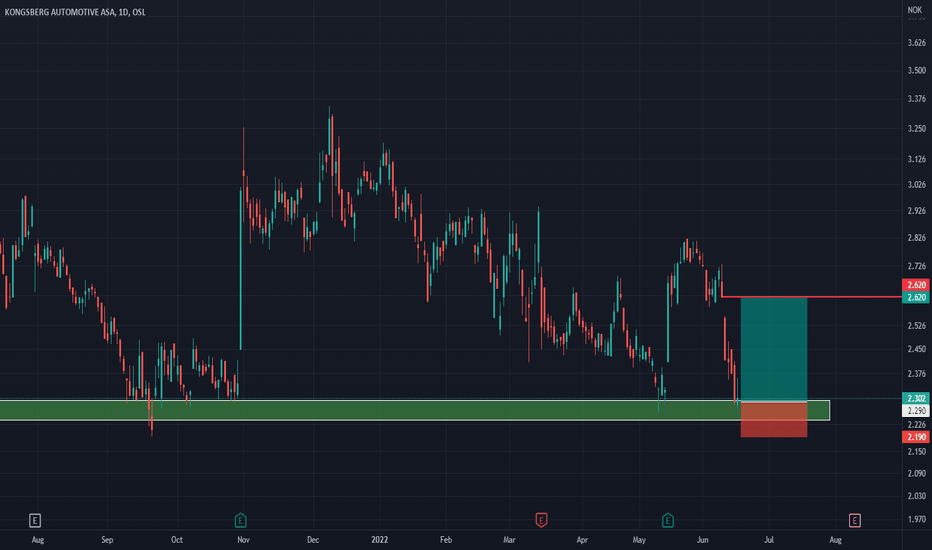
Task: Click the 1.970 price axis label
Action: coord(917,520)
